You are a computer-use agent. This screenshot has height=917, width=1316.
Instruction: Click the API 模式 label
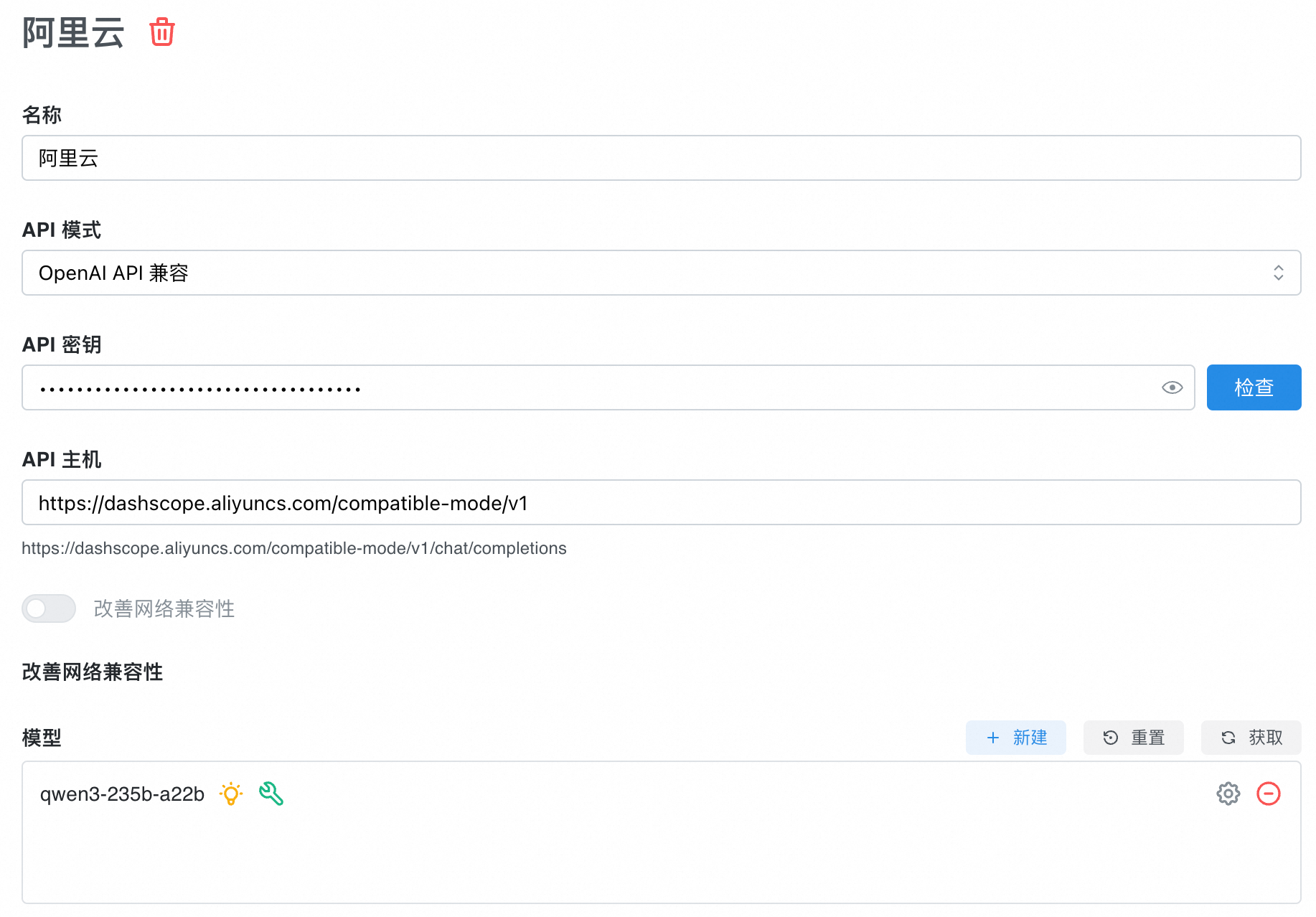click(62, 230)
